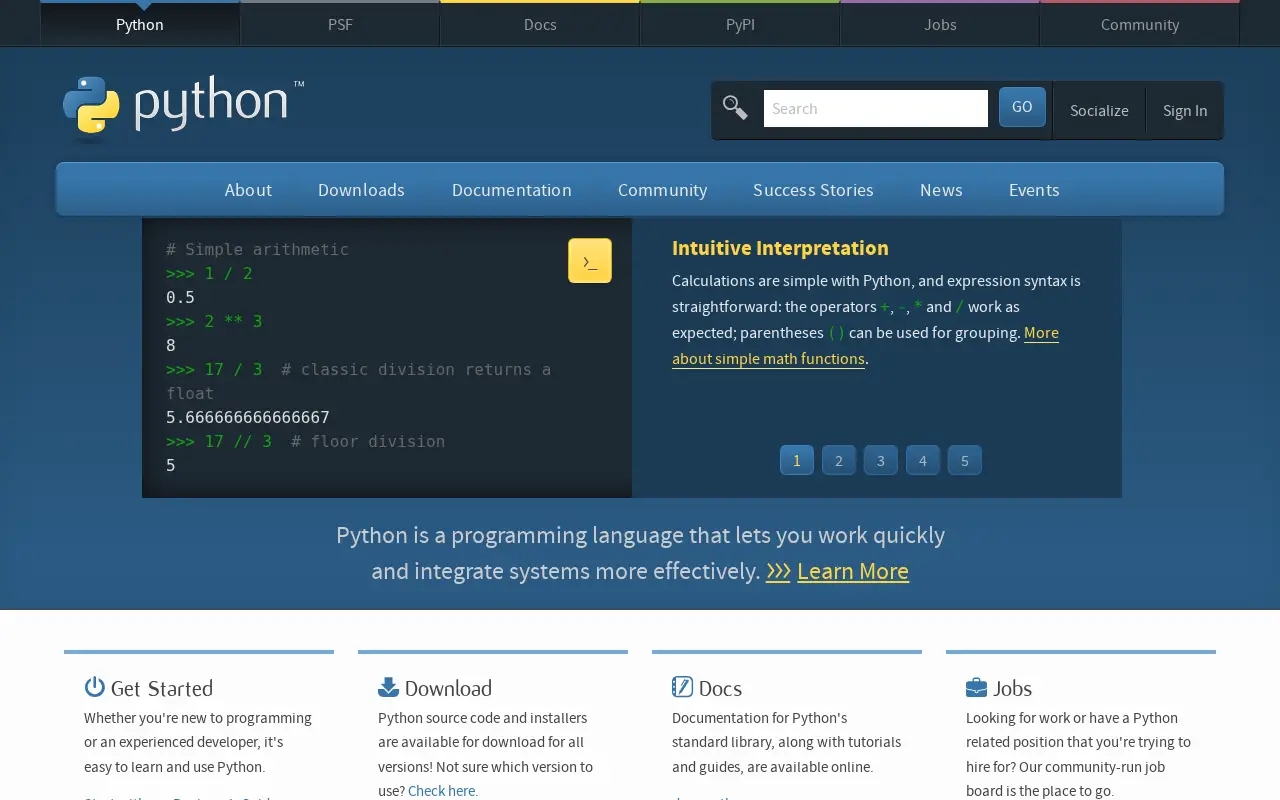1280x800 pixels.
Task: Click the Docs notepad icon
Action: pyautogui.click(x=682, y=687)
